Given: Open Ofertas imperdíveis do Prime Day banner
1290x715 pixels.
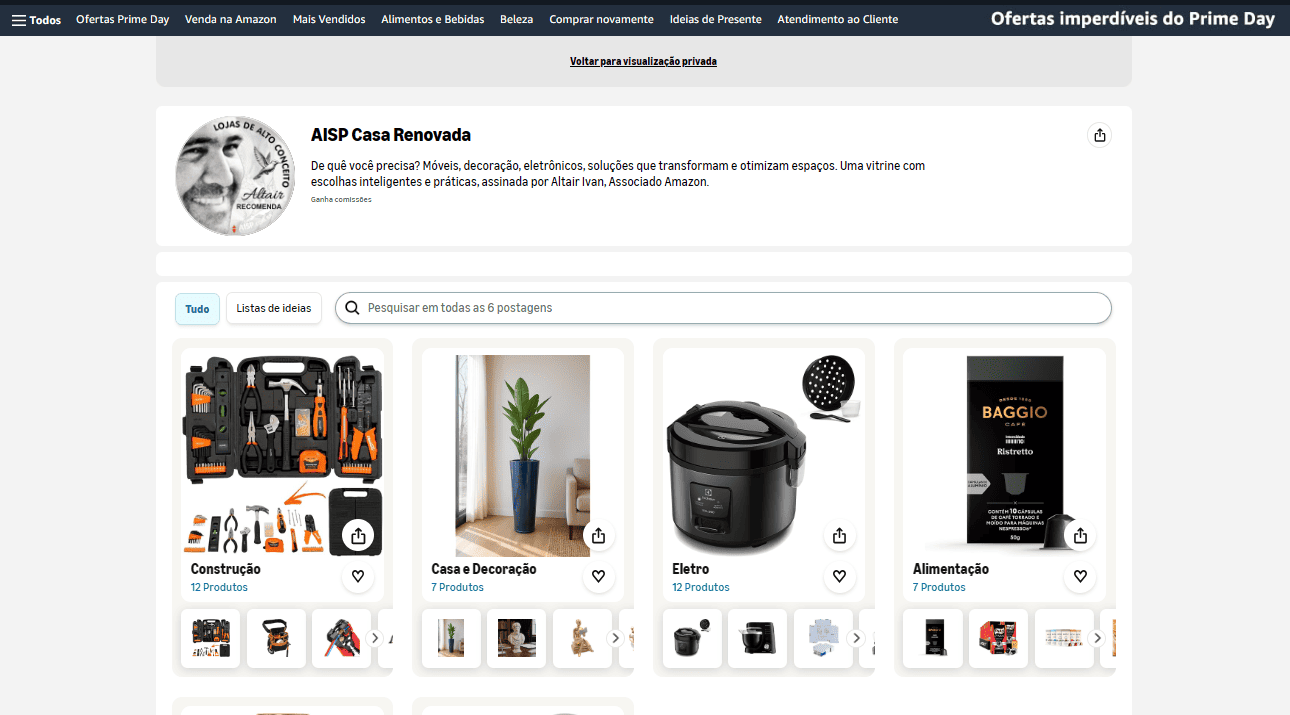Looking at the screenshot, I should 1133,18.
